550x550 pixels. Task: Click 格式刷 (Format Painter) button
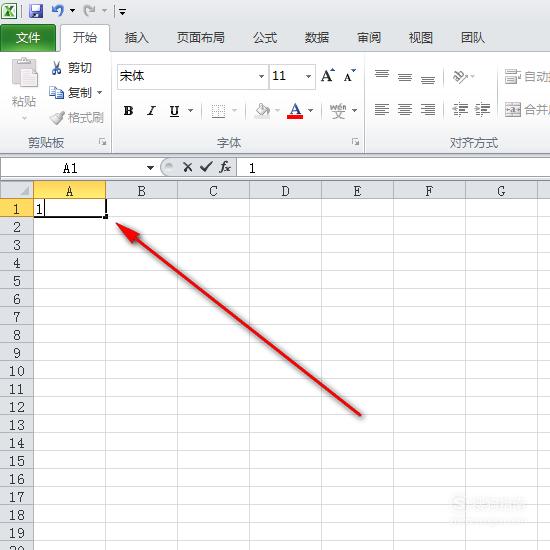(76, 118)
